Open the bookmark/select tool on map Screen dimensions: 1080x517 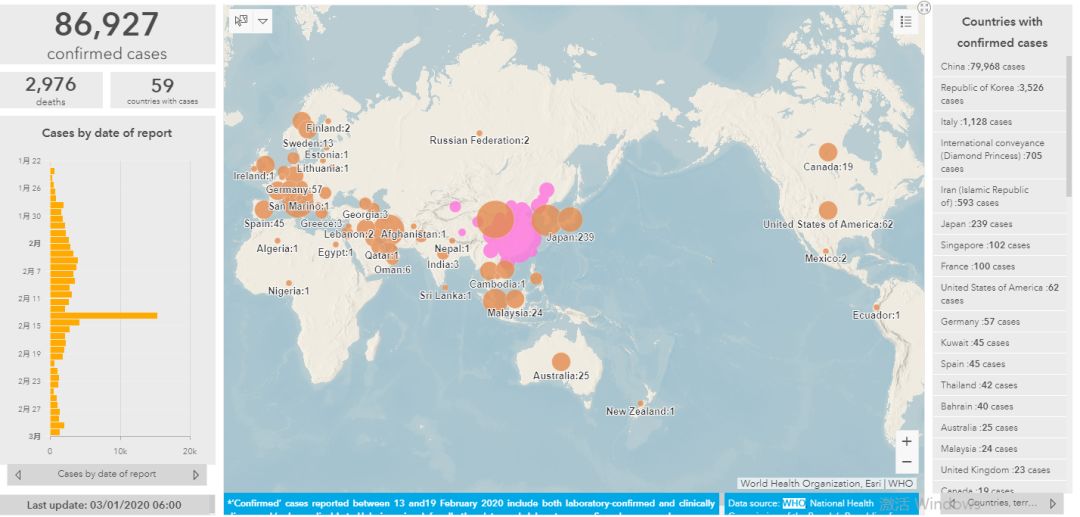pos(241,21)
